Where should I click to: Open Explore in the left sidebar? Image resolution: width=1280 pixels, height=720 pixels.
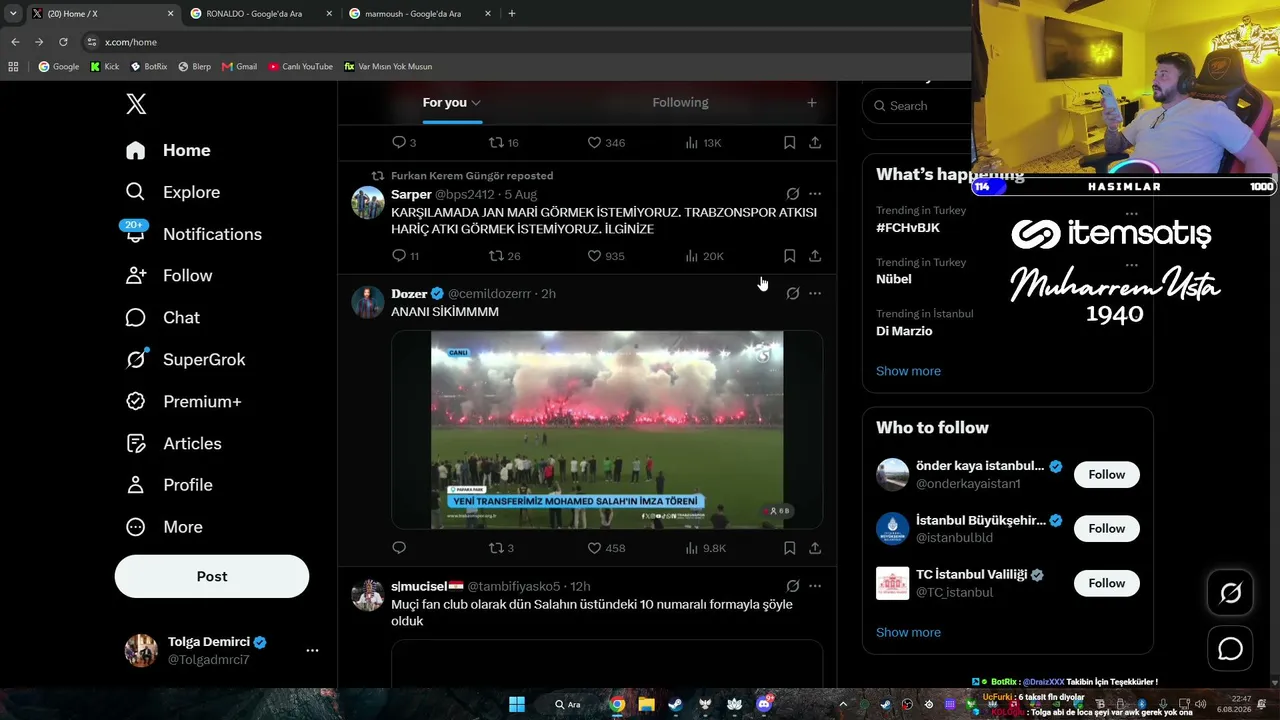[x=172, y=192]
